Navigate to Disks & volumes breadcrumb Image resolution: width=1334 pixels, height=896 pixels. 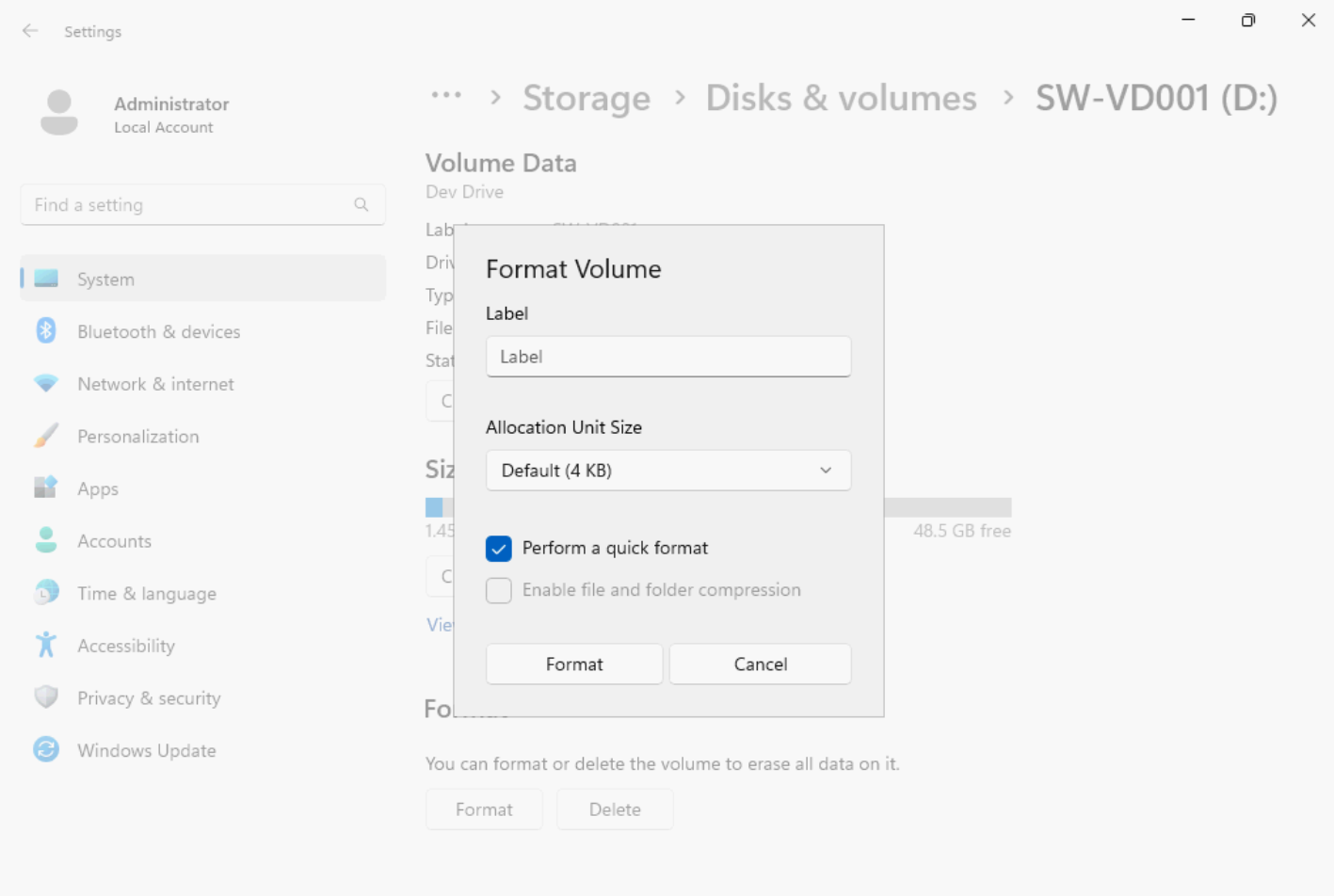(x=841, y=98)
